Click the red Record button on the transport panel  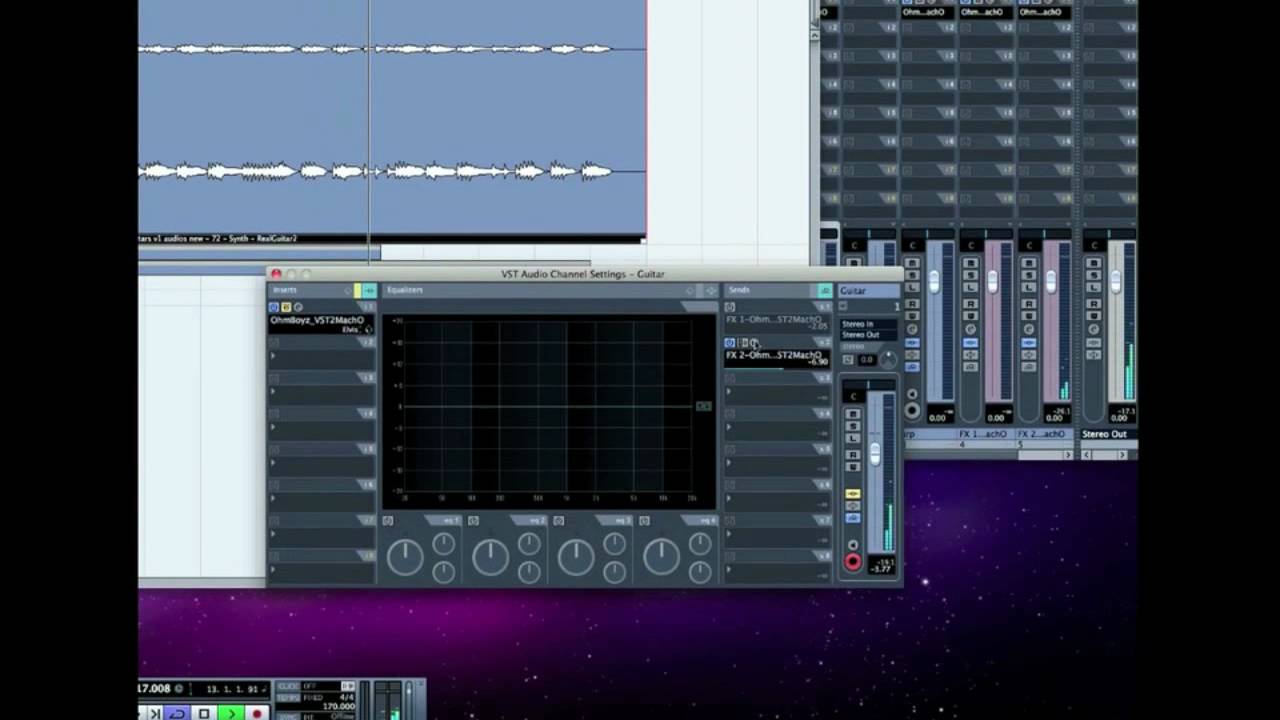click(257, 713)
